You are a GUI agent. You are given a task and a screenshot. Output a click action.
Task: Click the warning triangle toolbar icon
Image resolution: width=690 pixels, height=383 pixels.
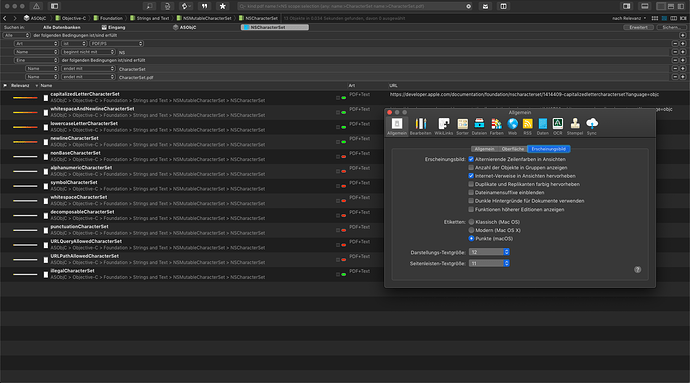pyautogui.click(x=37, y=6)
